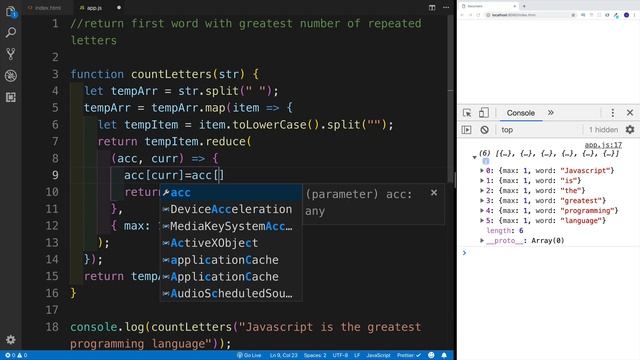This screenshot has width=640, height=360.
Task: Click the Go Live status bar button
Action: pos(249,355)
